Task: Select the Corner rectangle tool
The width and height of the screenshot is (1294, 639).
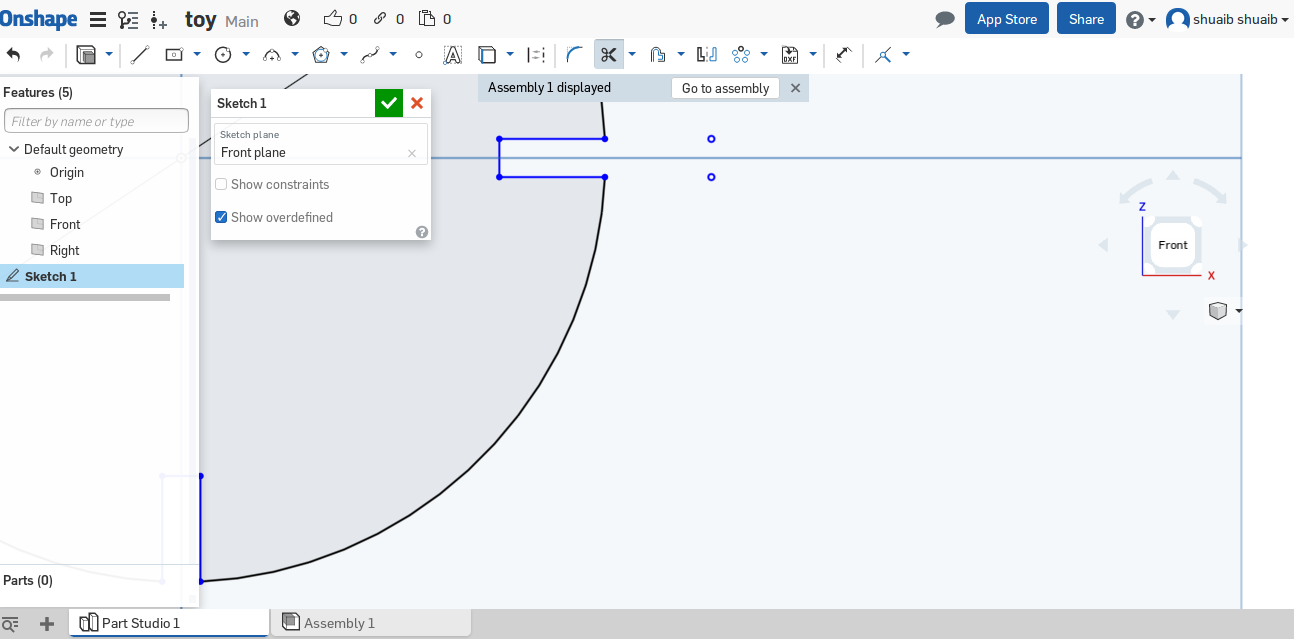Action: [x=174, y=54]
